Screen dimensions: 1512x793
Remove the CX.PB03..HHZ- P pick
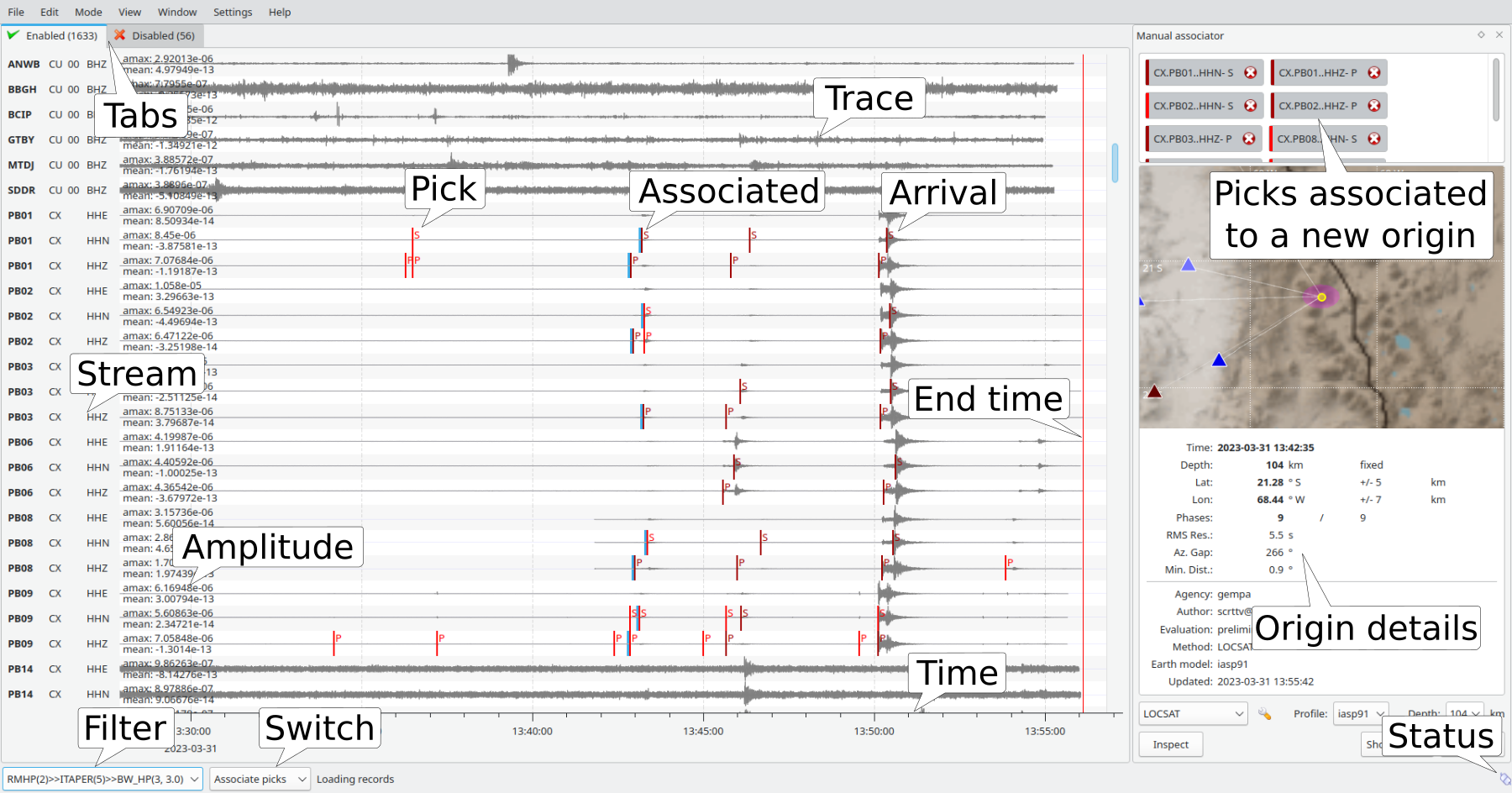[x=1249, y=139]
